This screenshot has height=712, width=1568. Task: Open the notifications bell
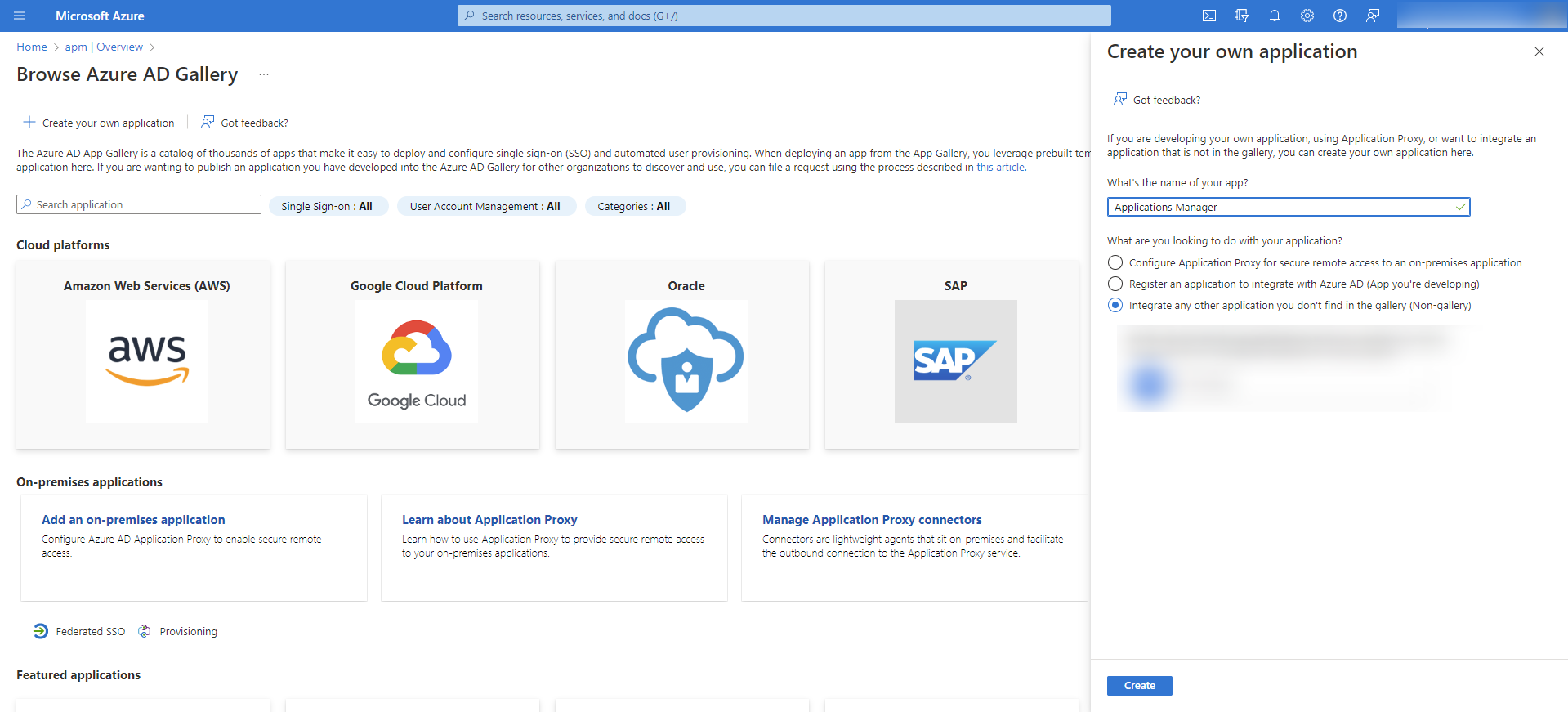click(x=1275, y=16)
